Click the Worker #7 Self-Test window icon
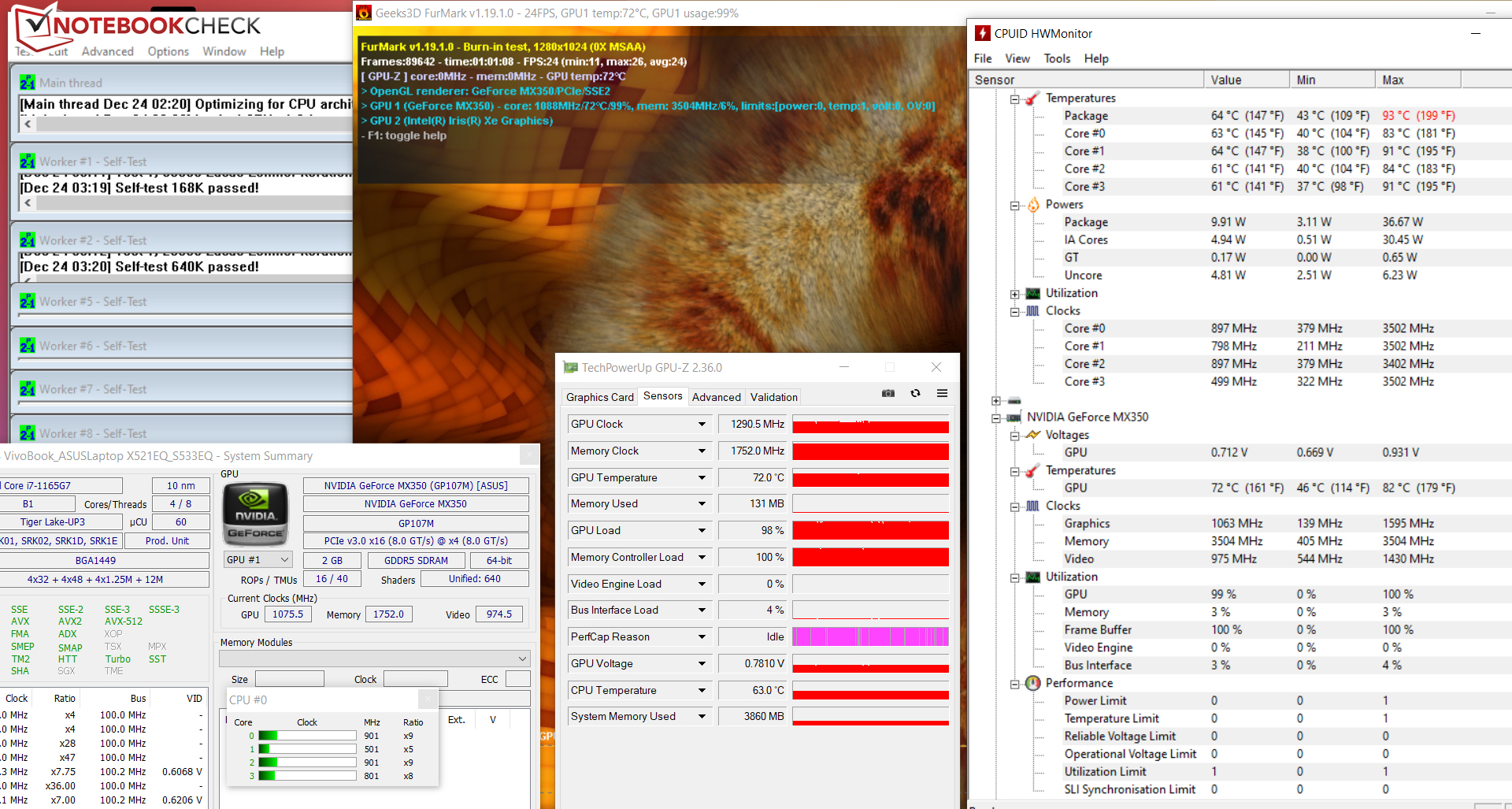The width and height of the screenshot is (1512, 809). [28, 389]
